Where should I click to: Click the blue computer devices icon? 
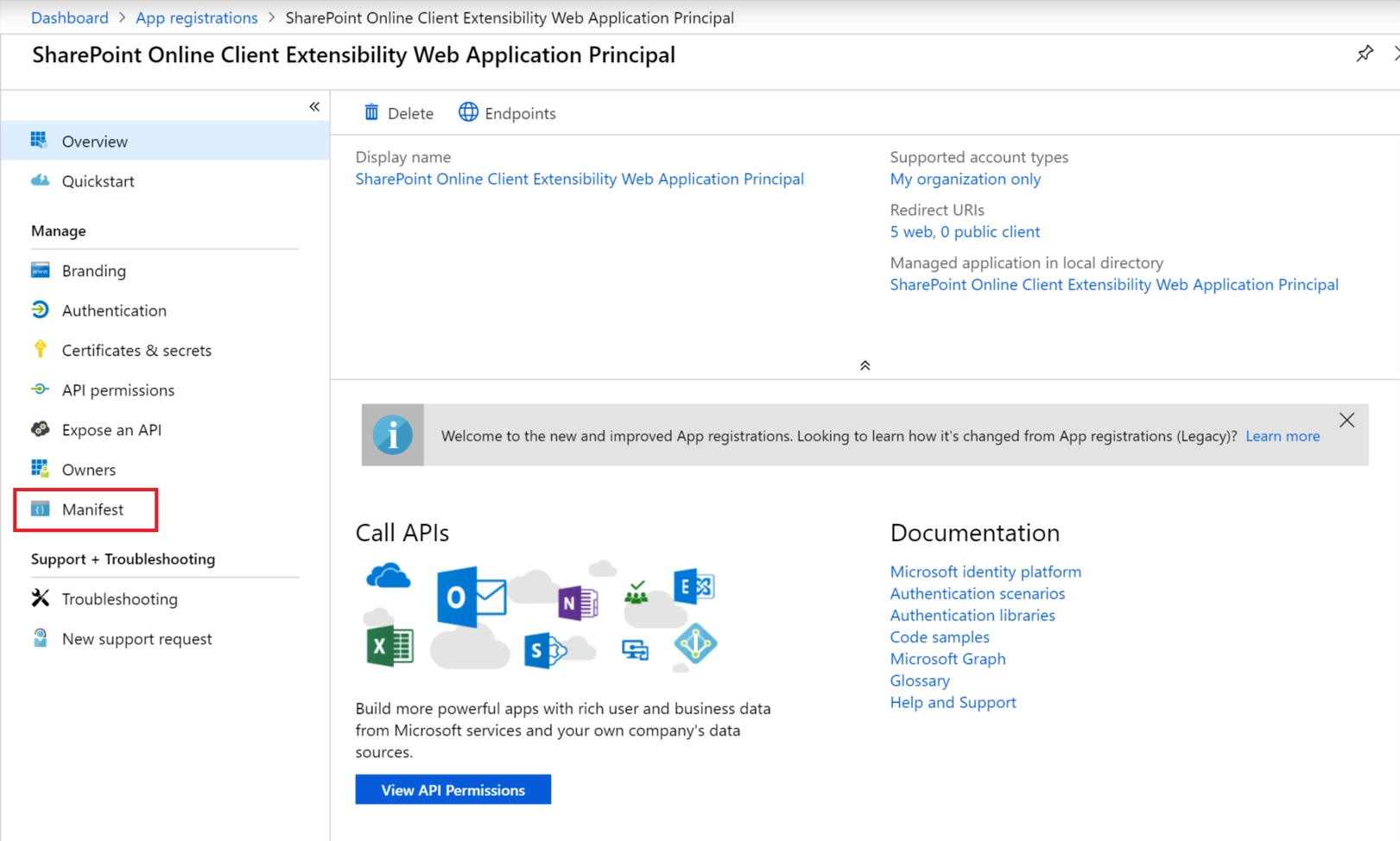click(x=635, y=649)
